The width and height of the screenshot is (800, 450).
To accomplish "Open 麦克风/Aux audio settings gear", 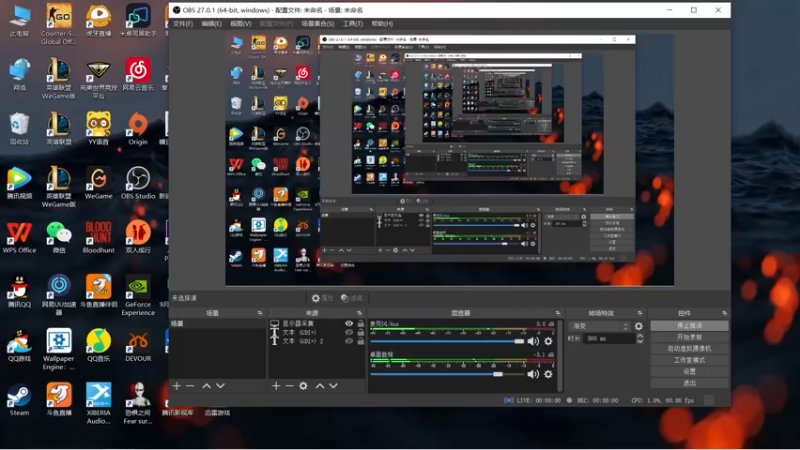I will [x=548, y=341].
